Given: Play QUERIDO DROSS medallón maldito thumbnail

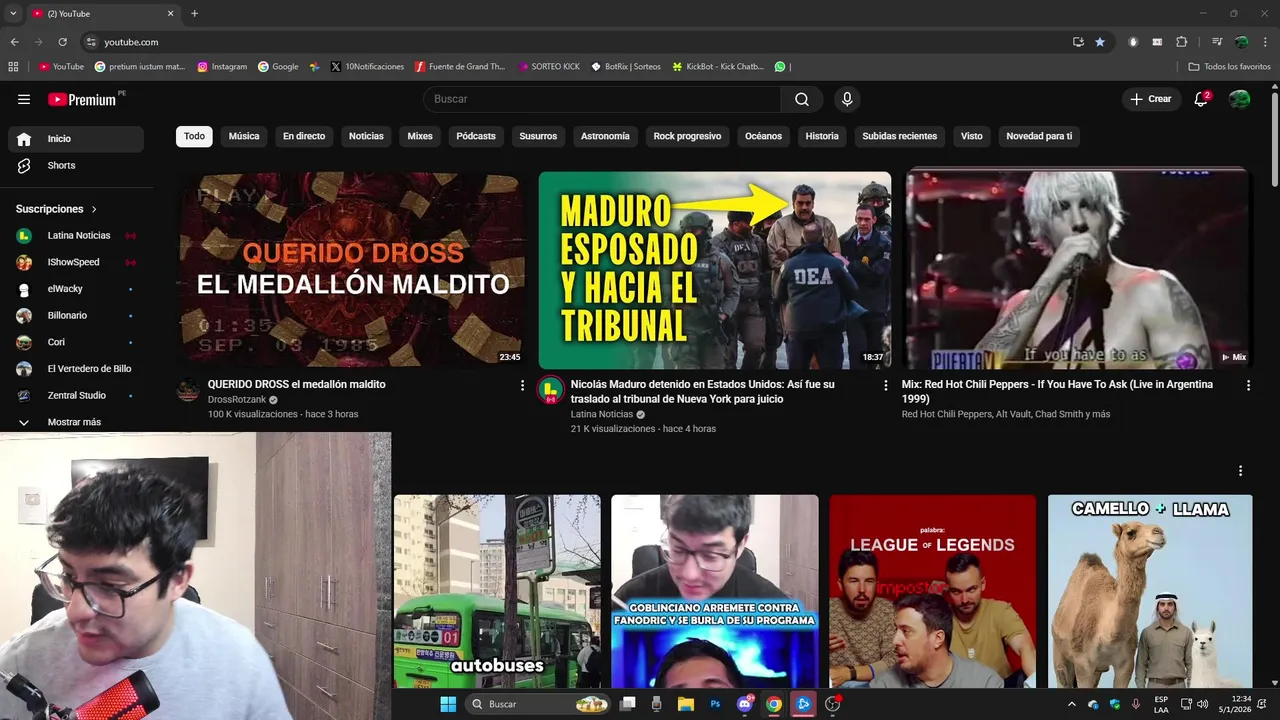Looking at the screenshot, I should (351, 270).
